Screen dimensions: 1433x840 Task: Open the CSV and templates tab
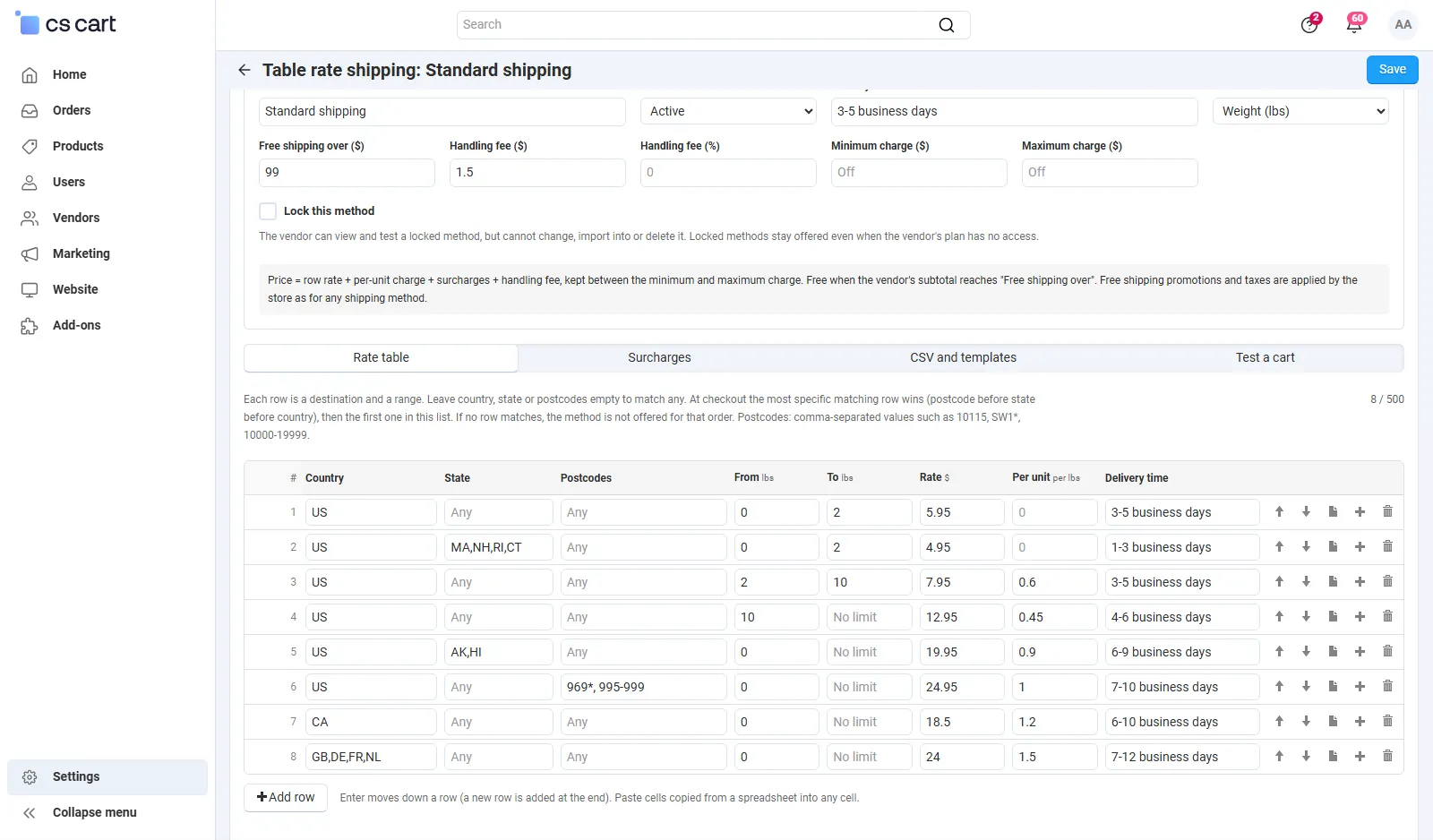coord(963,357)
